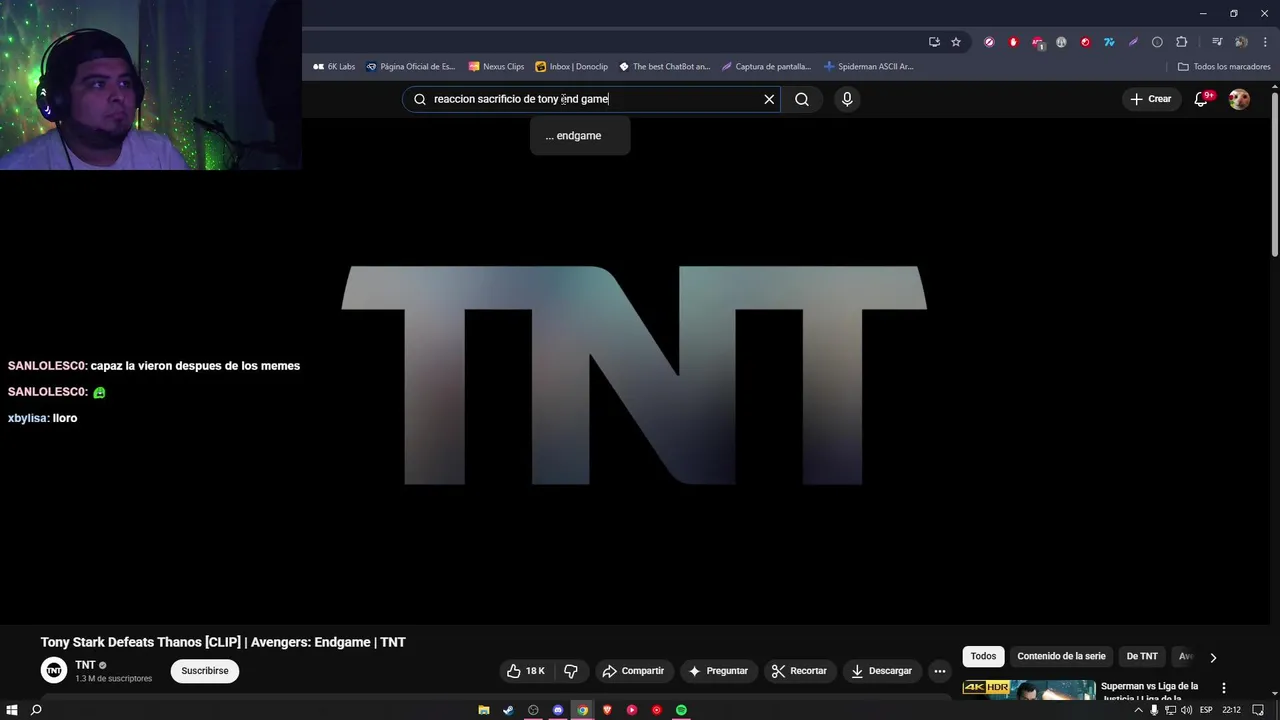Open Spotify from the taskbar
This screenshot has height=720, width=1280.
click(681, 710)
